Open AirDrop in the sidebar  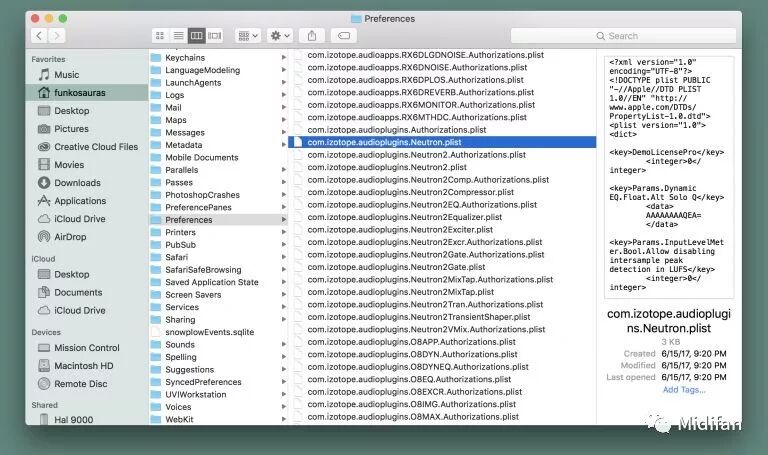coord(87,237)
